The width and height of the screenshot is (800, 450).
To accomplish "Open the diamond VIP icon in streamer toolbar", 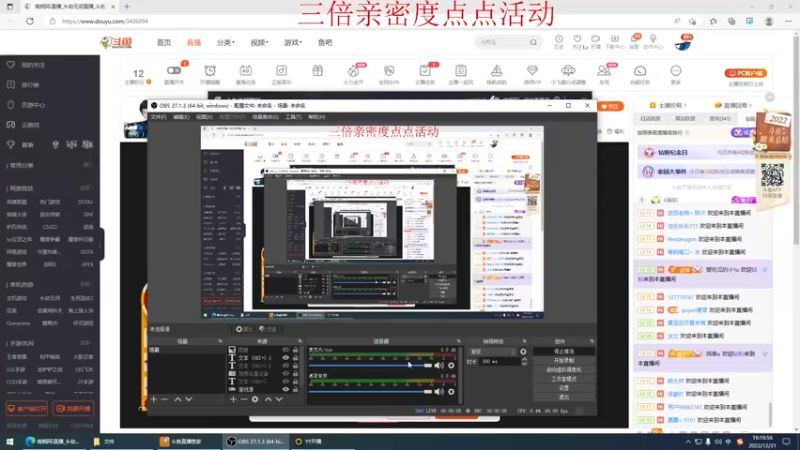I will coord(532,70).
